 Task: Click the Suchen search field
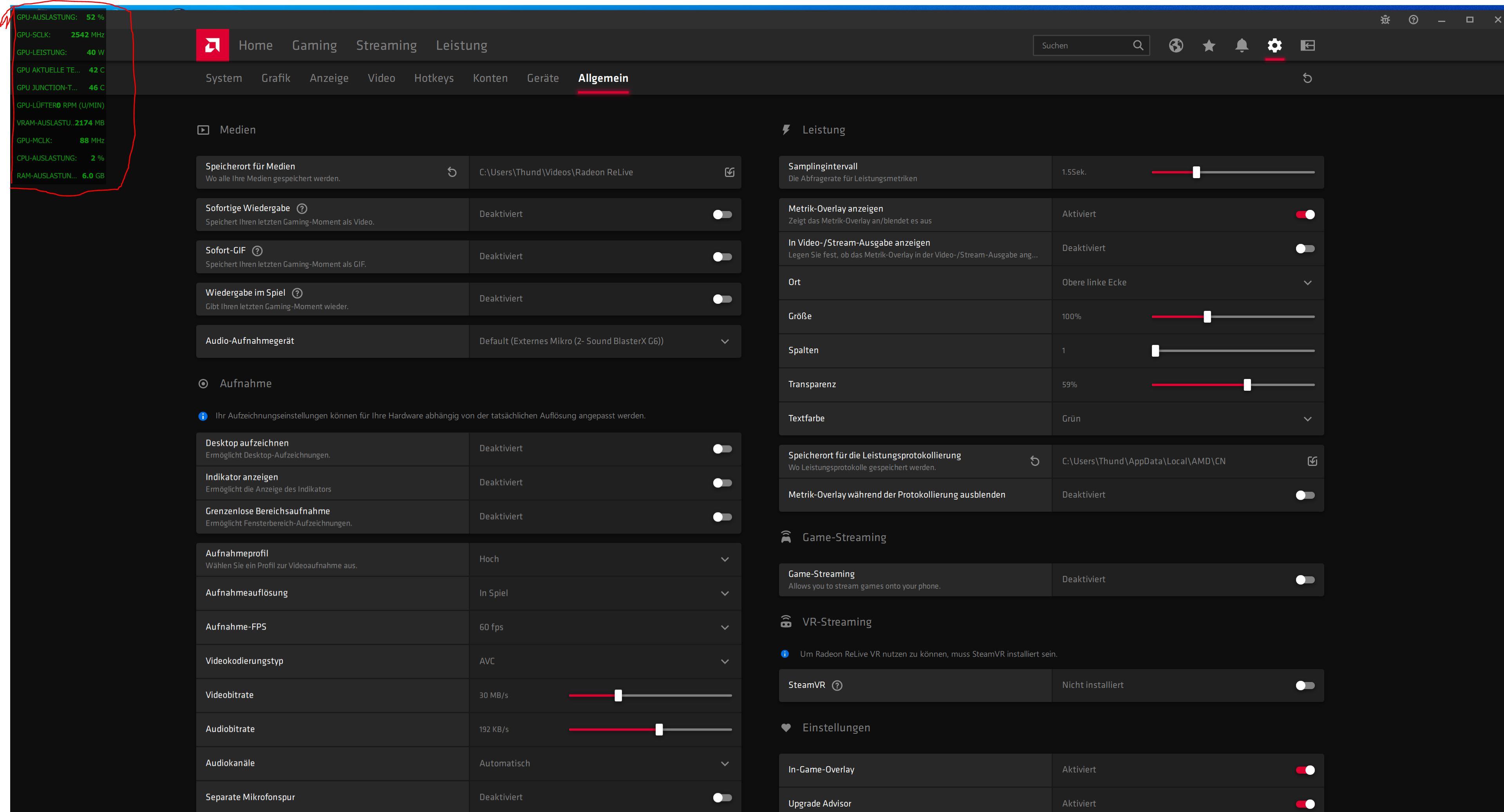pyautogui.click(x=1091, y=45)
